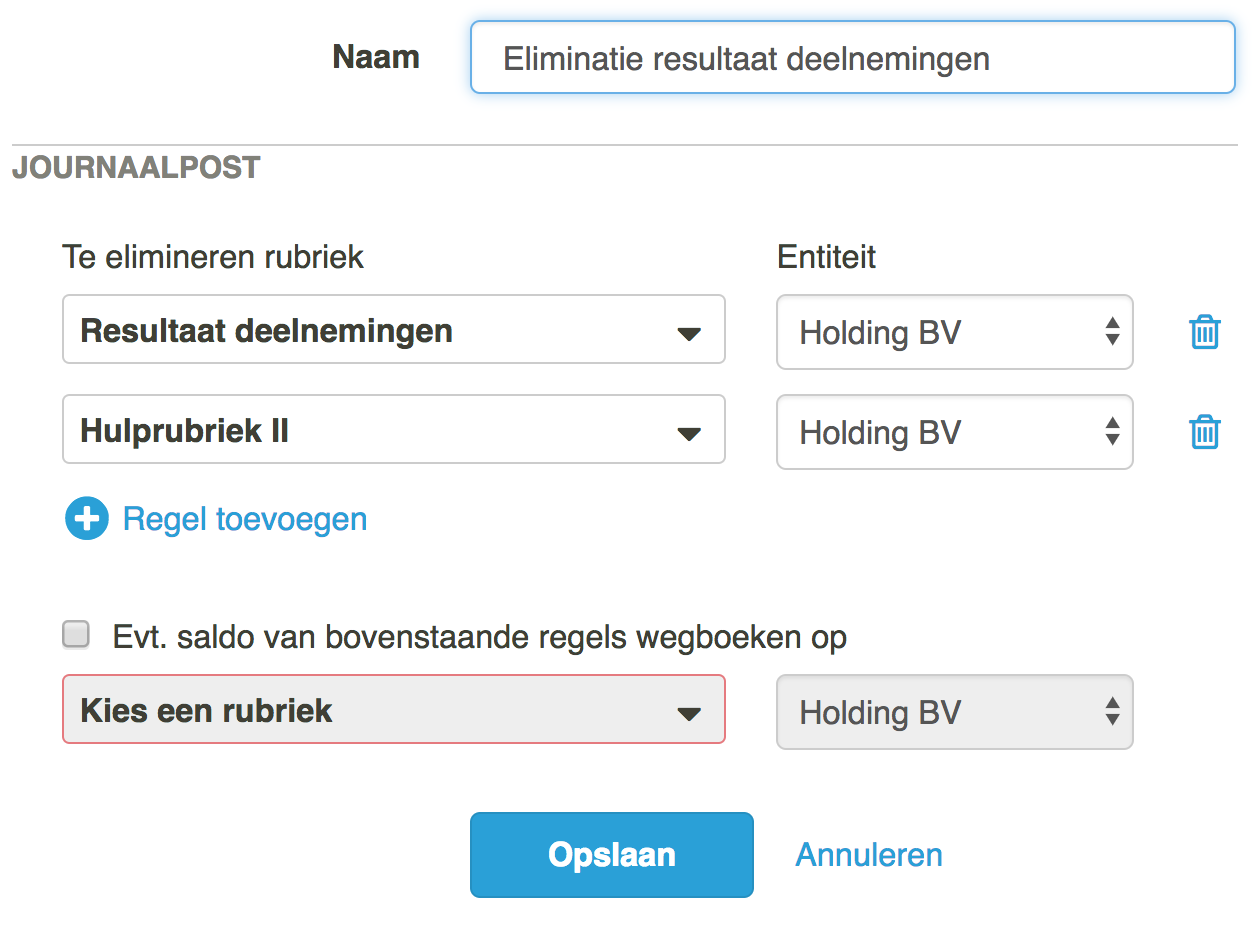Open the Hulprubriek II rubriek dropdown
The image size is (1254, 928).
click(x=394, y=429)
